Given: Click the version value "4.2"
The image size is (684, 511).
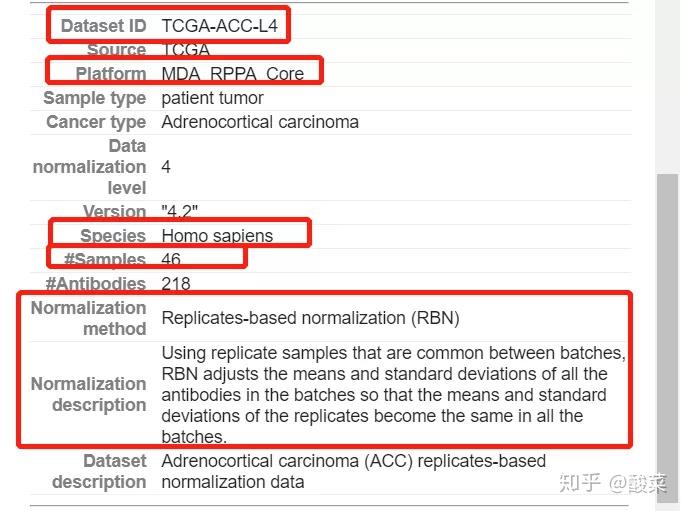Looking at the screenshot, I should 180,212.
